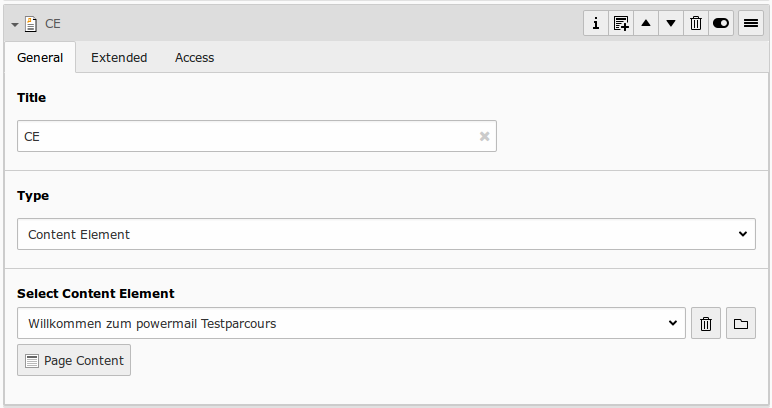Expand the Select Content Element dropdown
The width and height of the screenshot is (772, 408).
pos(351,323)
